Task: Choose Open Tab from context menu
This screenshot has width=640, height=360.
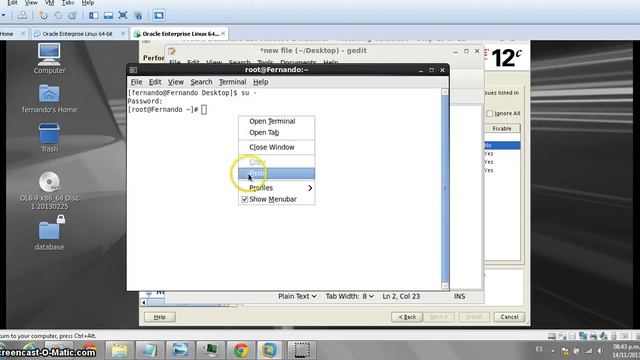Action: pos(264,133)
